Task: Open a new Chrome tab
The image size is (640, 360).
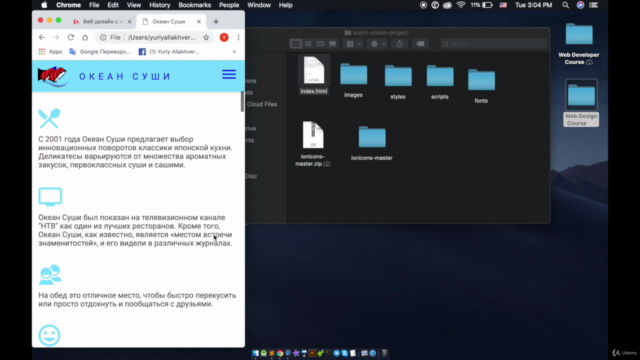Action: tap(216, 22)
